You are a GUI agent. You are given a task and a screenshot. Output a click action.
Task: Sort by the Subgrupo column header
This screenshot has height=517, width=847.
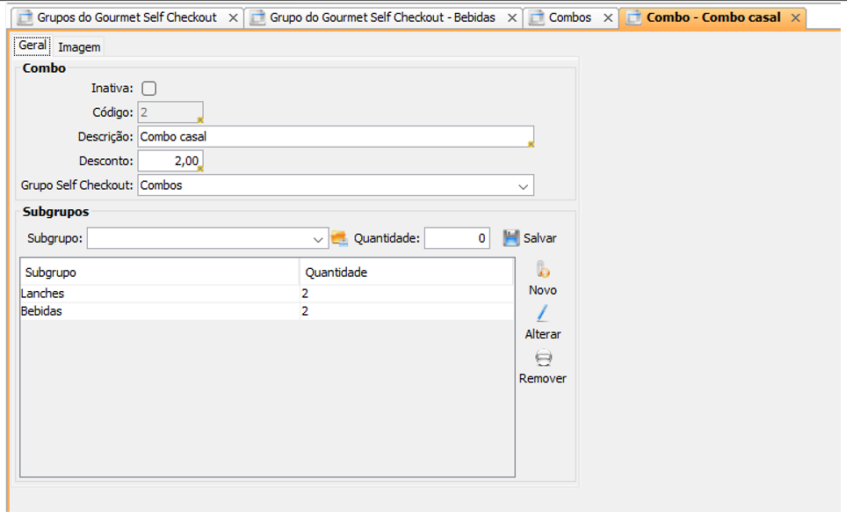(x=160, y=272)
